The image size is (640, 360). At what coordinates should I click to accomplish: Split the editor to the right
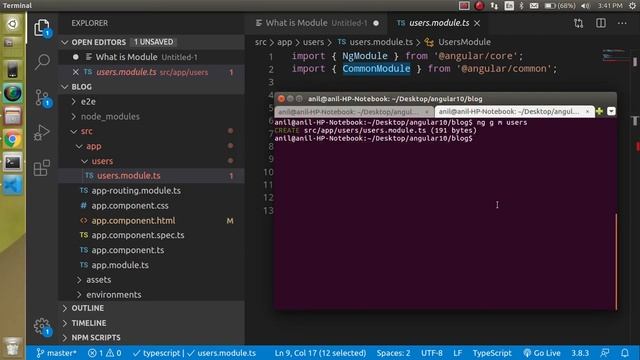pyautogui.click(x=600, y=23)
